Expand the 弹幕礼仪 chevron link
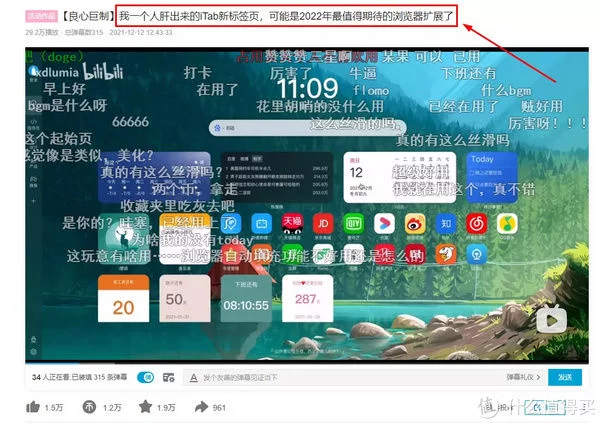This screenshot has height=424, width=600. (523, 377)
